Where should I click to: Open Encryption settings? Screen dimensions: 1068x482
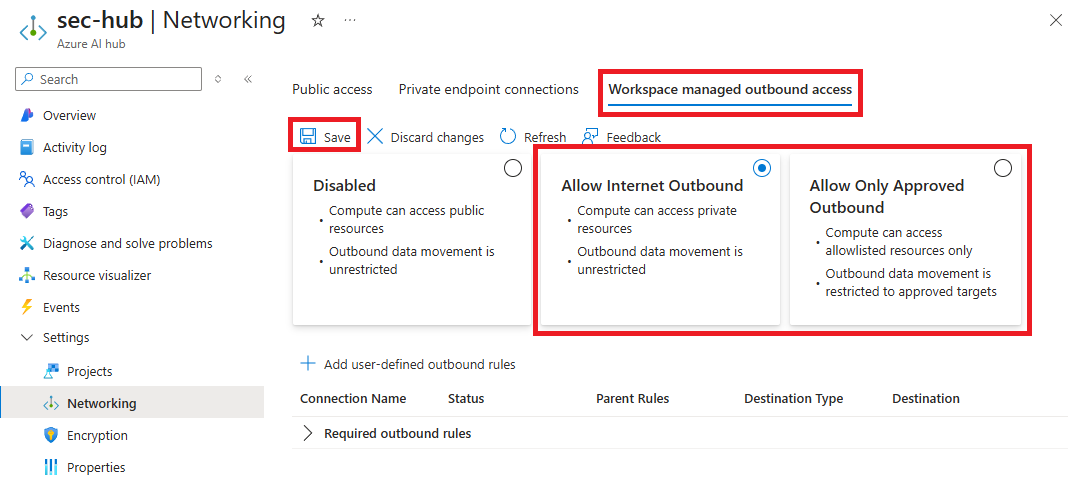coord(97,435)
